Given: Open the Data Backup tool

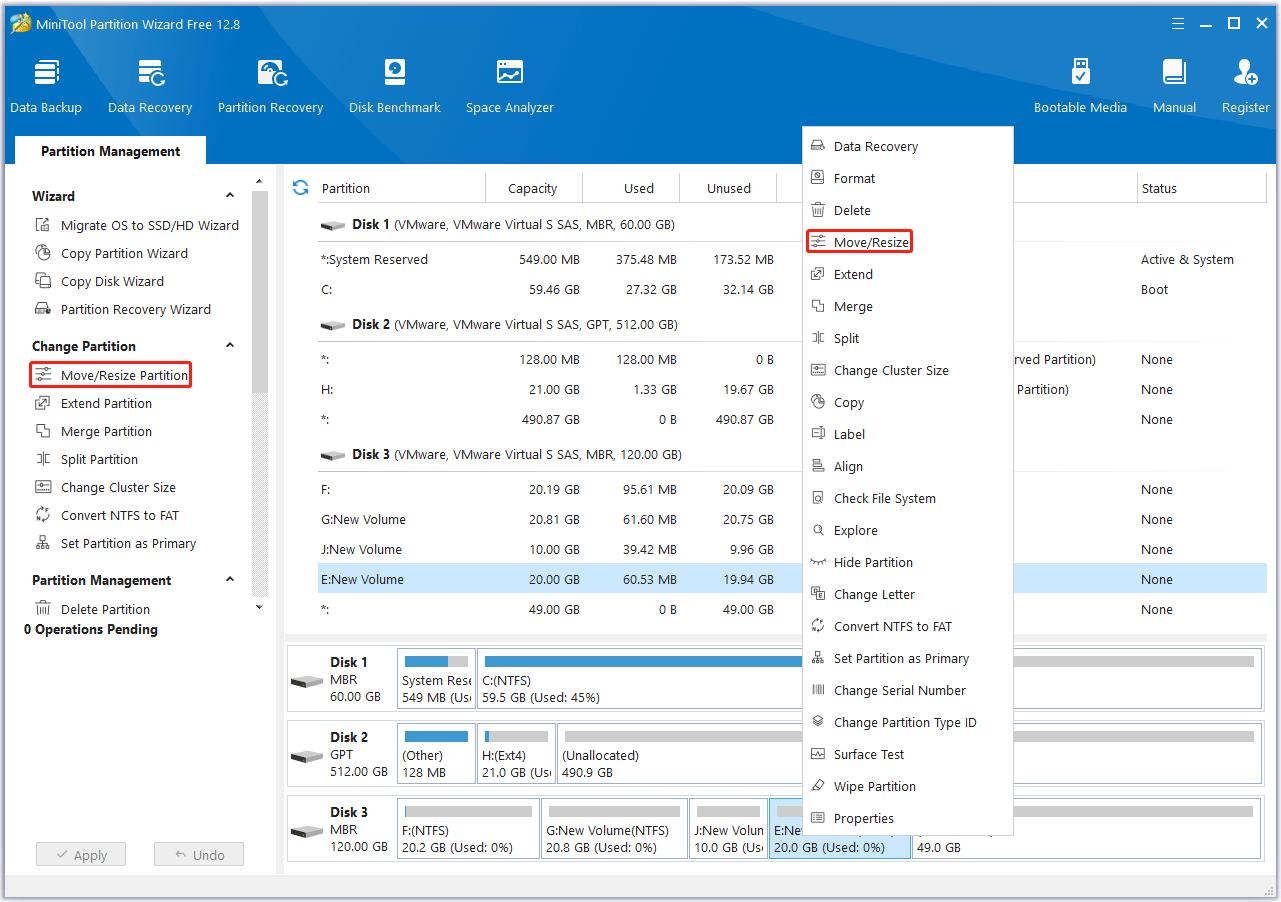Looking at the screenshot, I should pyautogui.click(x=46, y=87).
